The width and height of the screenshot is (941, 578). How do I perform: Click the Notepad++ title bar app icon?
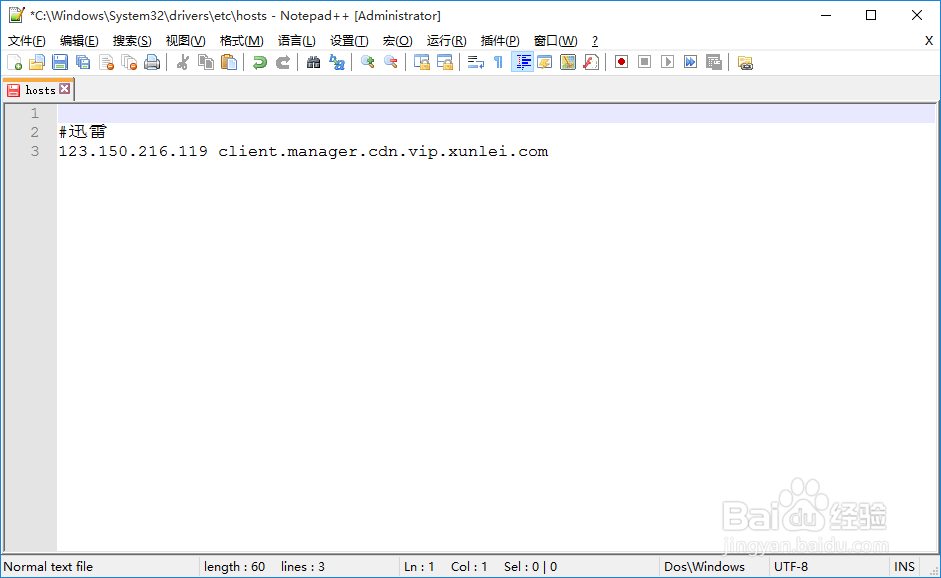coord(16,15)
